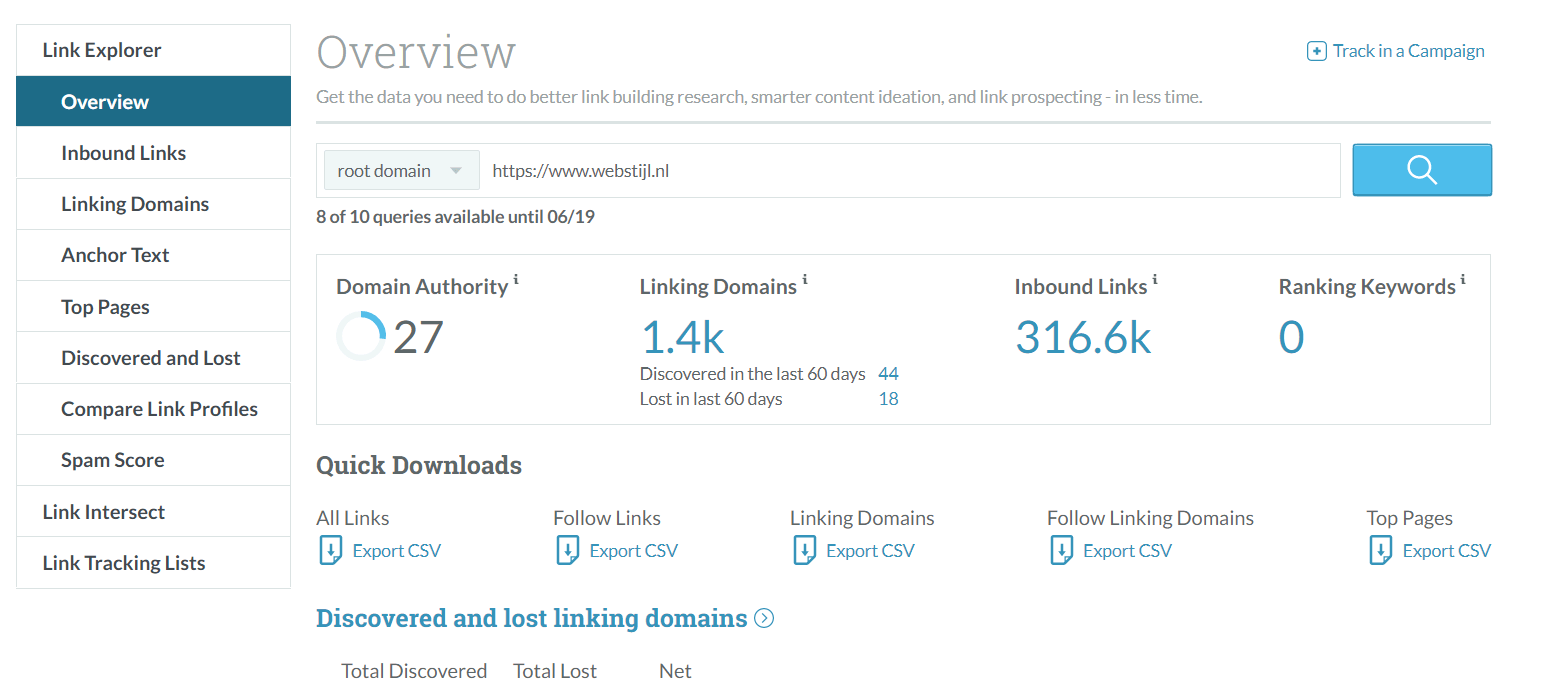
Task: Click the 1.4k linking domains value
Action: click(682, 337)
